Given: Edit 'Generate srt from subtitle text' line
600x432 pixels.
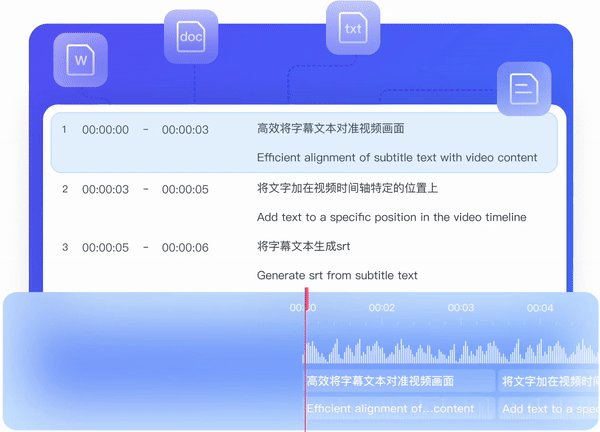Looking at the screenshot, I should pos(337,275).
